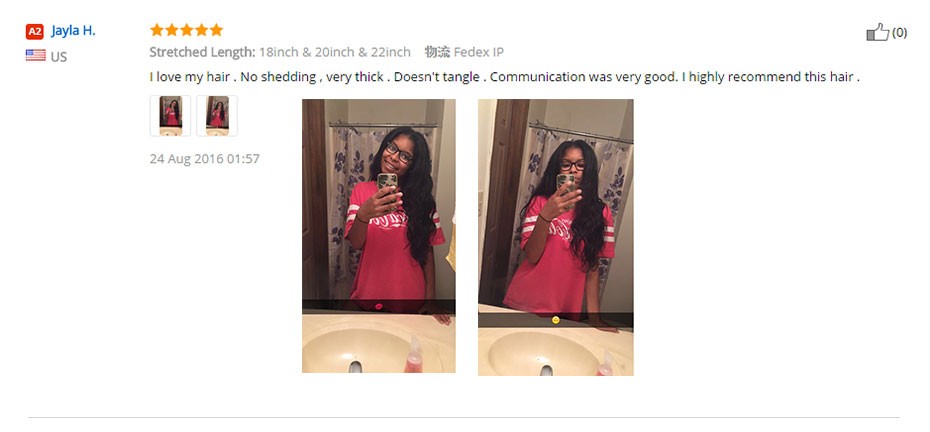Click the lips emoji on left photo
930x432 pixels.
click(x=379, y=306)
